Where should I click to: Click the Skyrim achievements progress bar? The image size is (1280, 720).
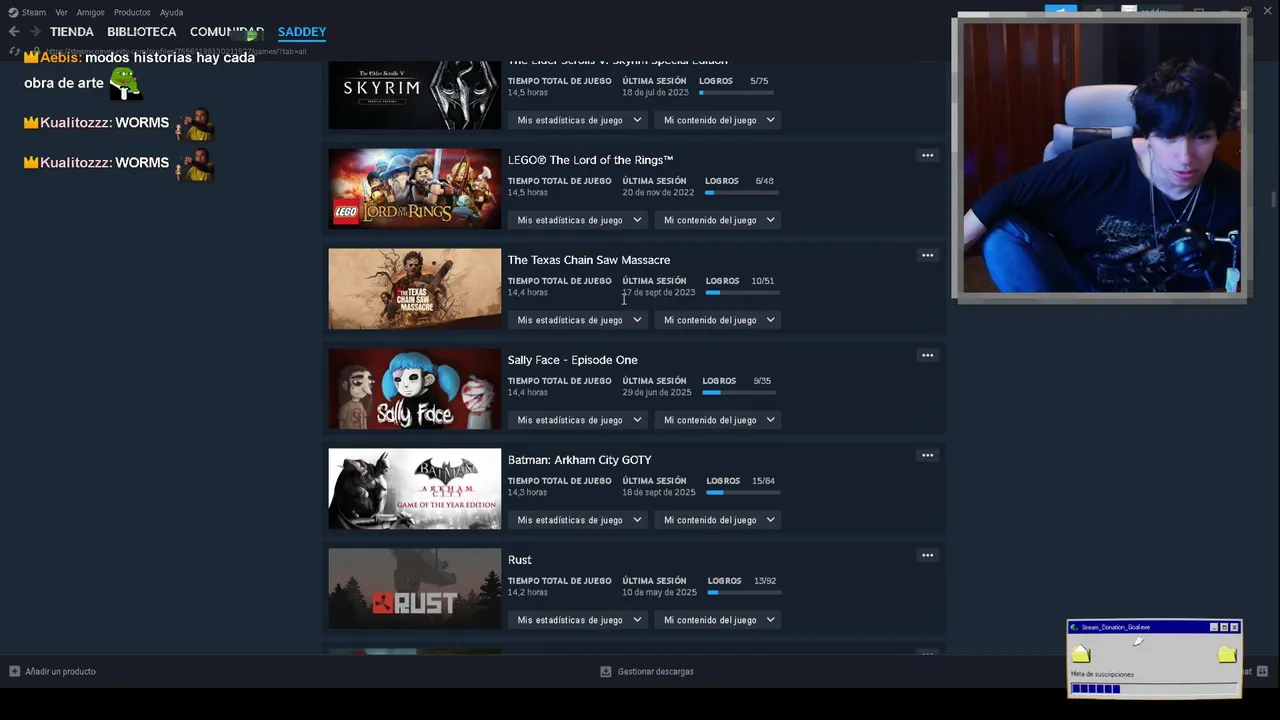(x=736, y=93)
